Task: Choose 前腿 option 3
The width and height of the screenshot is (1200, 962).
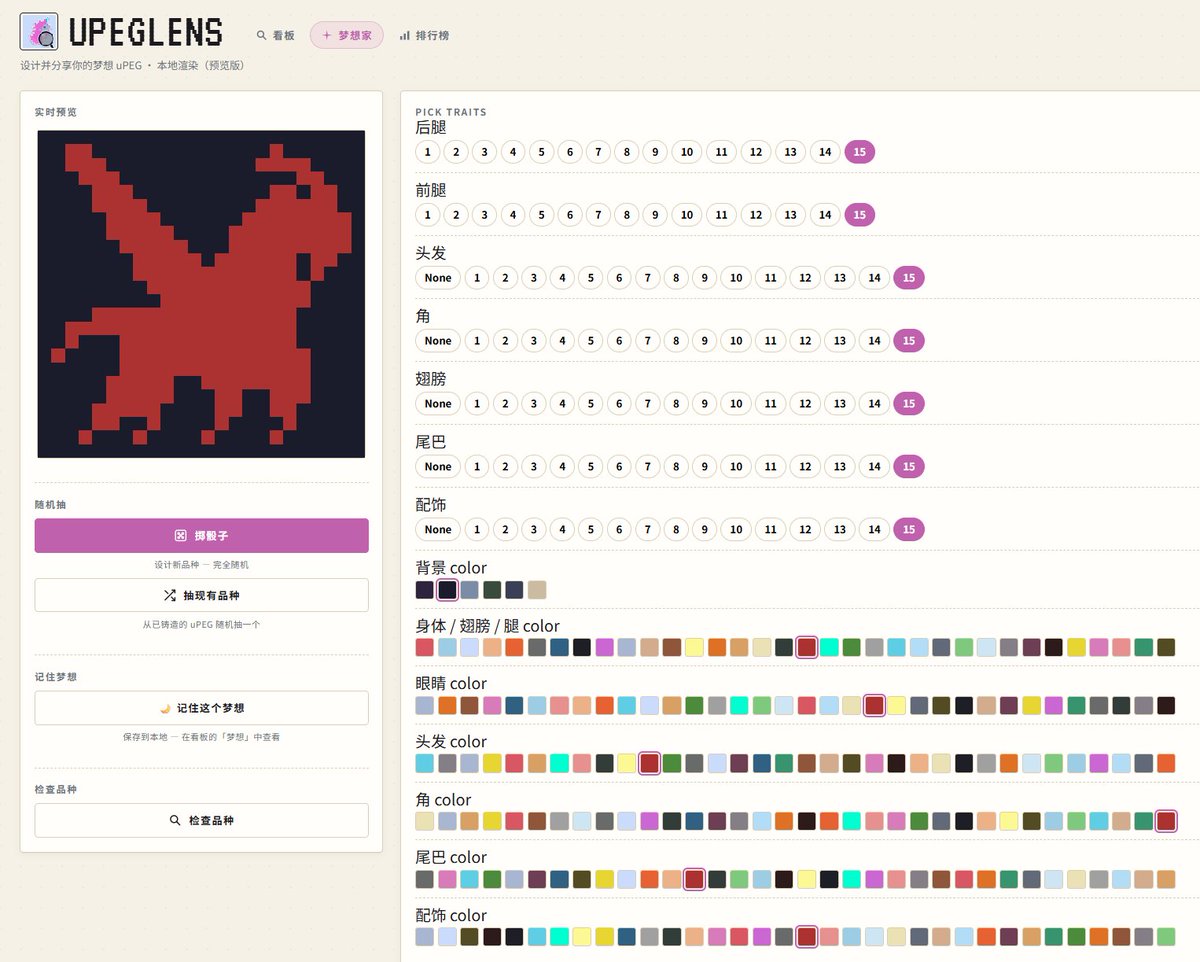Action: [484, 215]
